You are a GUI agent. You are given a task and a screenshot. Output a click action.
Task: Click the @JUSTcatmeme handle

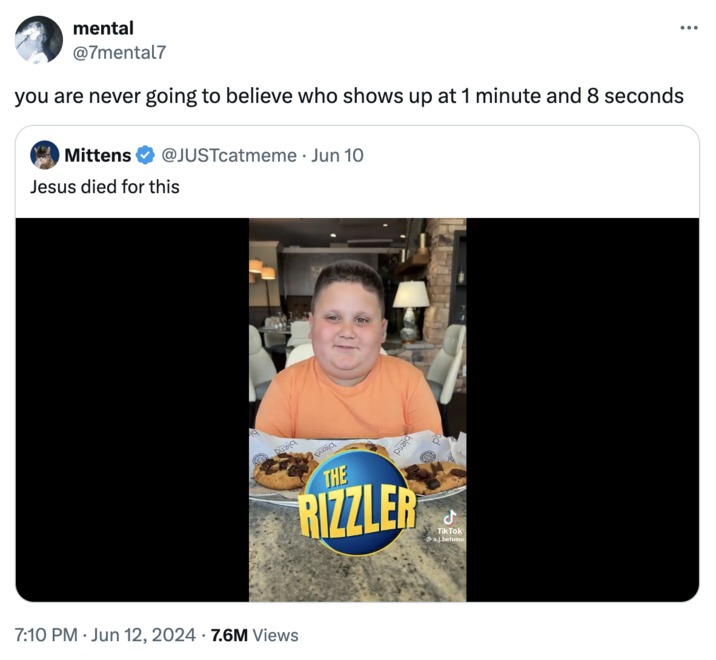tap(229, 155)
